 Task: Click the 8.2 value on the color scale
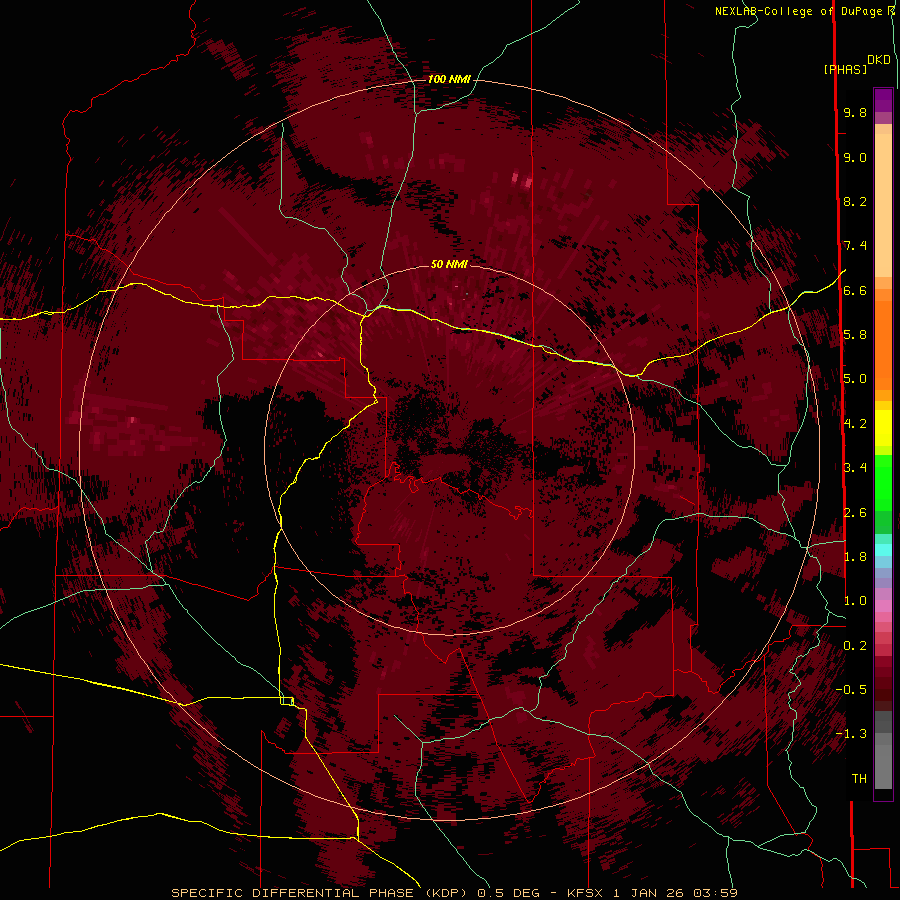(x=855, y=201)
